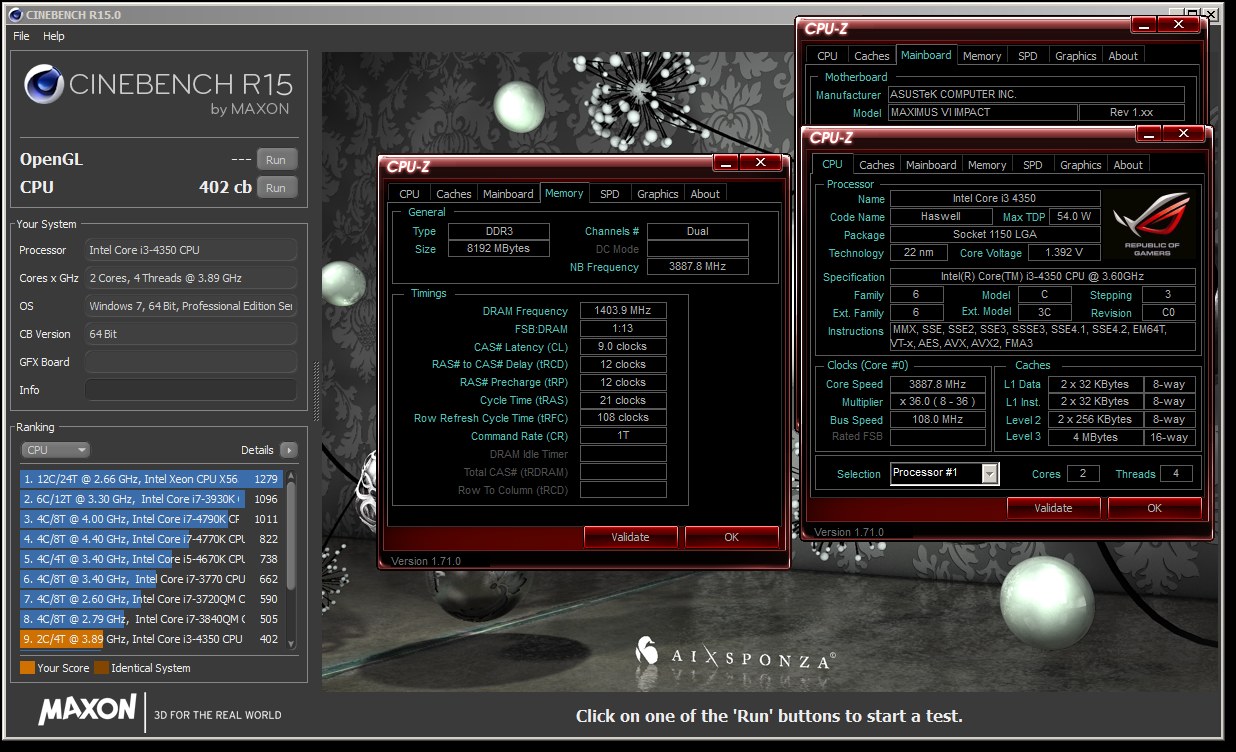This screenshot has height=752, width=1236.
Task: Click Validate in CPU-Z processor window
Action: tap(1053, 508)
